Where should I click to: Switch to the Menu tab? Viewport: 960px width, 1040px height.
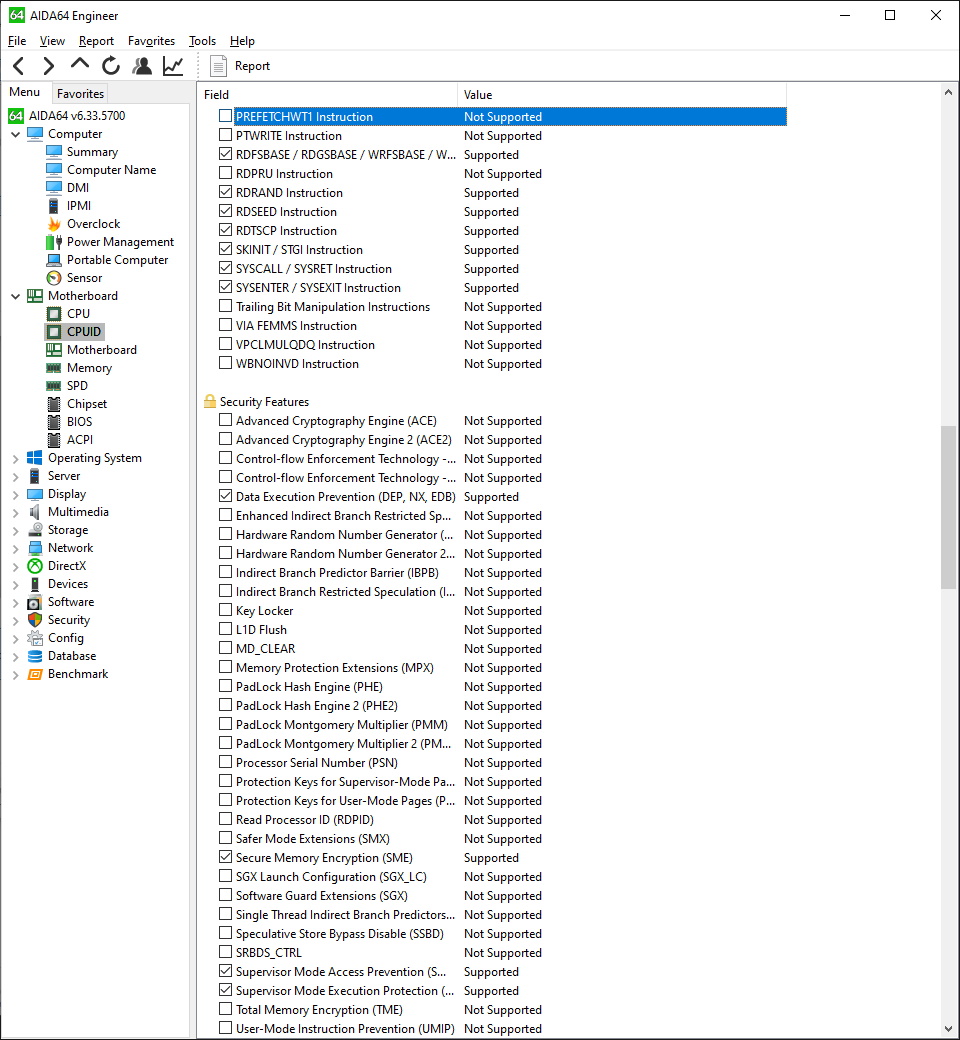pos(25,92)
